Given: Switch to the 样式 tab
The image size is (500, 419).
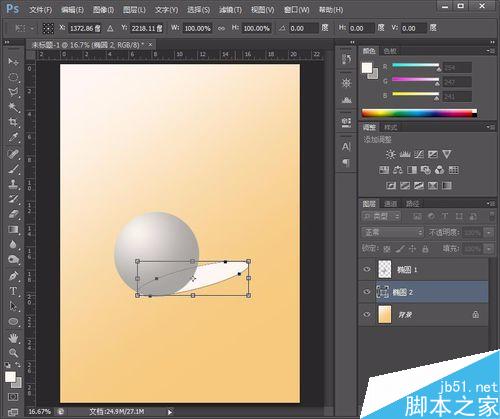Looking at the screenshot, I should tap(390, 127).
